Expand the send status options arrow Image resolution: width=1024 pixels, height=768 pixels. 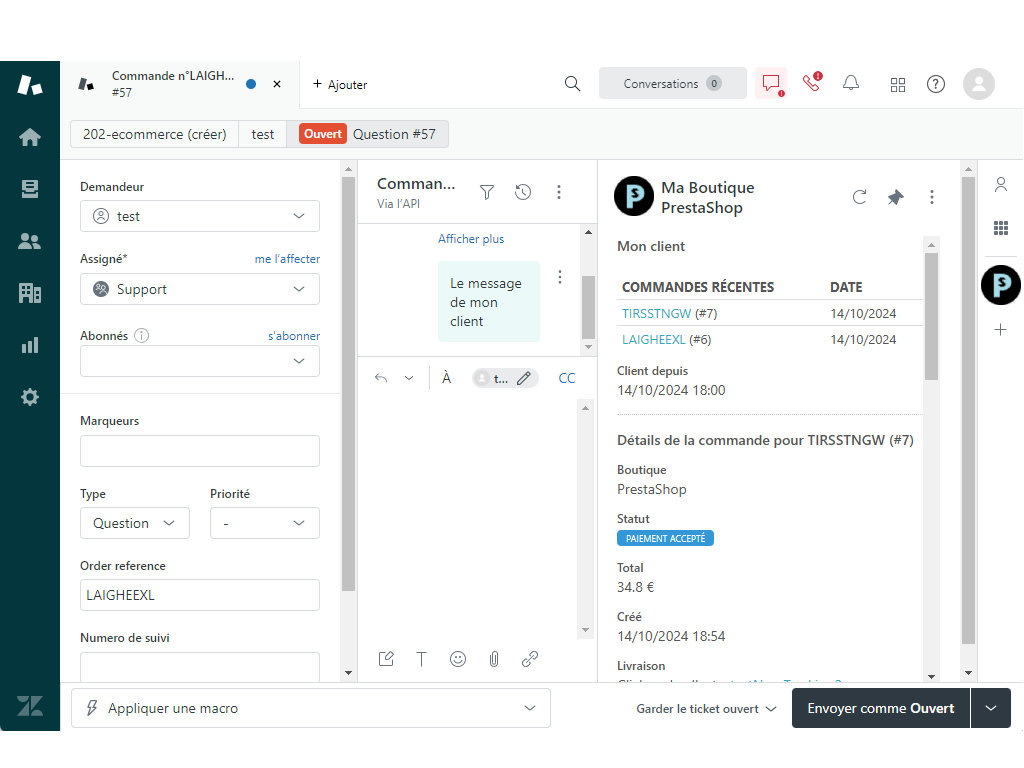click(x=991, y=708)
